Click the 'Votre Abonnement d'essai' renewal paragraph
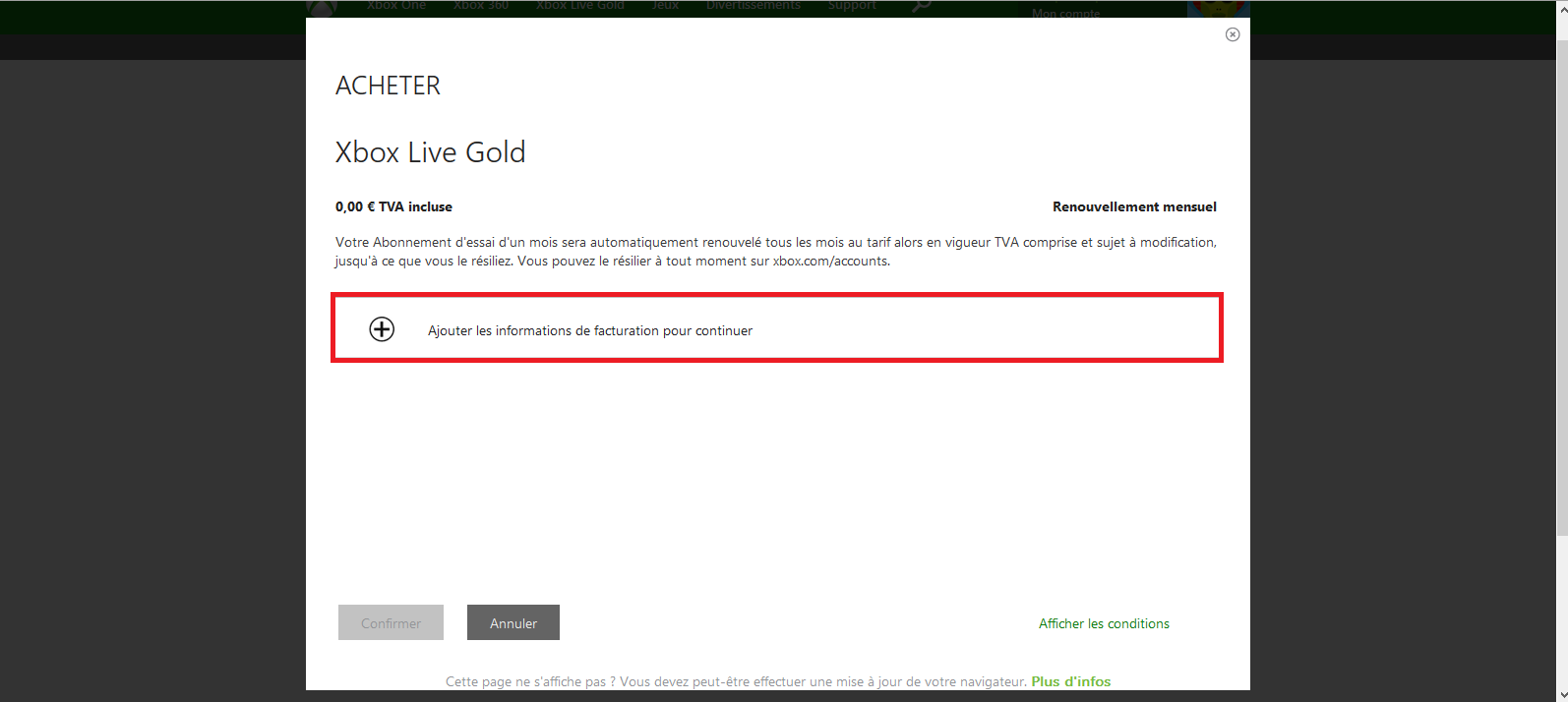Image resolution: width=1568 pixels, height=702 pixels. click(776, 252)
